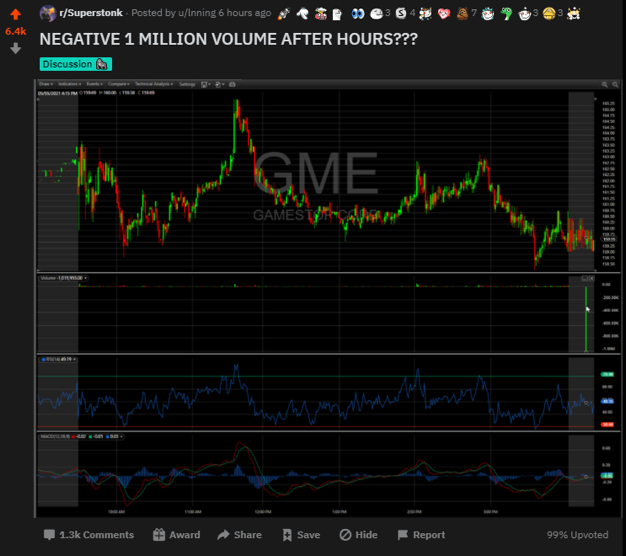Open the comments speech bubble icon
This screenshot has width=626, height=556.
(x=49, y=535)
